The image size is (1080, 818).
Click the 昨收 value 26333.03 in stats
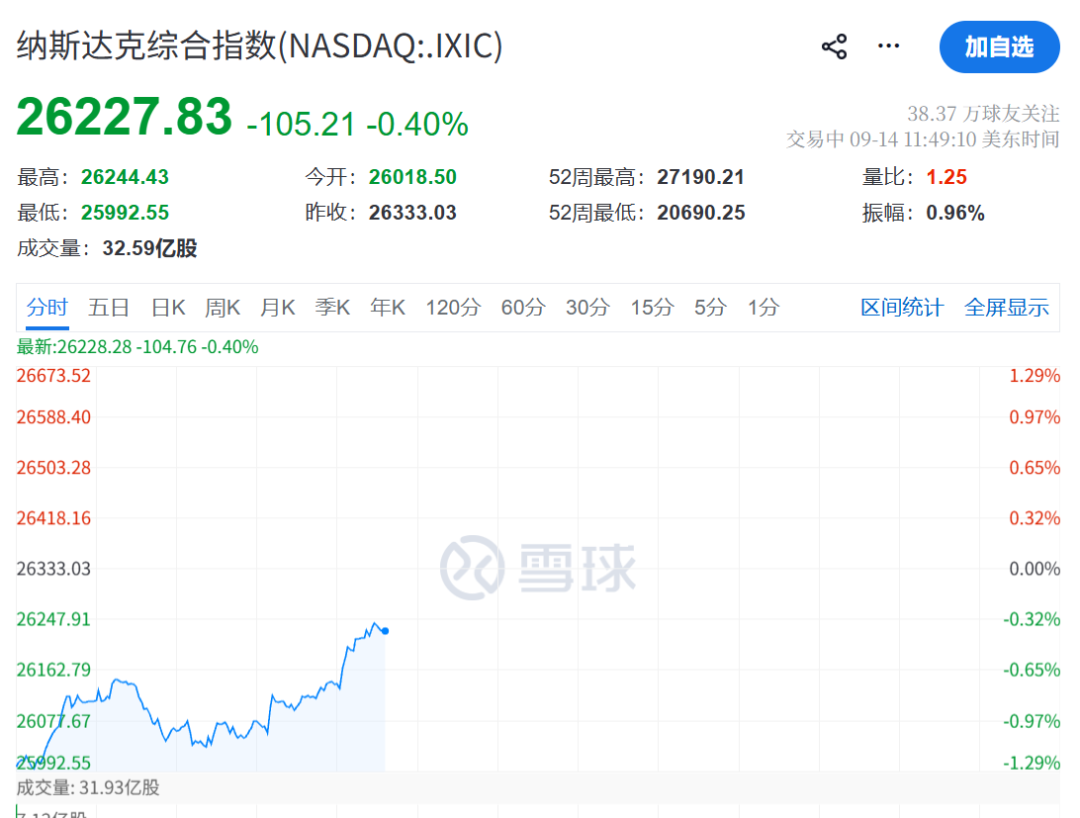[x=413, y=212]
